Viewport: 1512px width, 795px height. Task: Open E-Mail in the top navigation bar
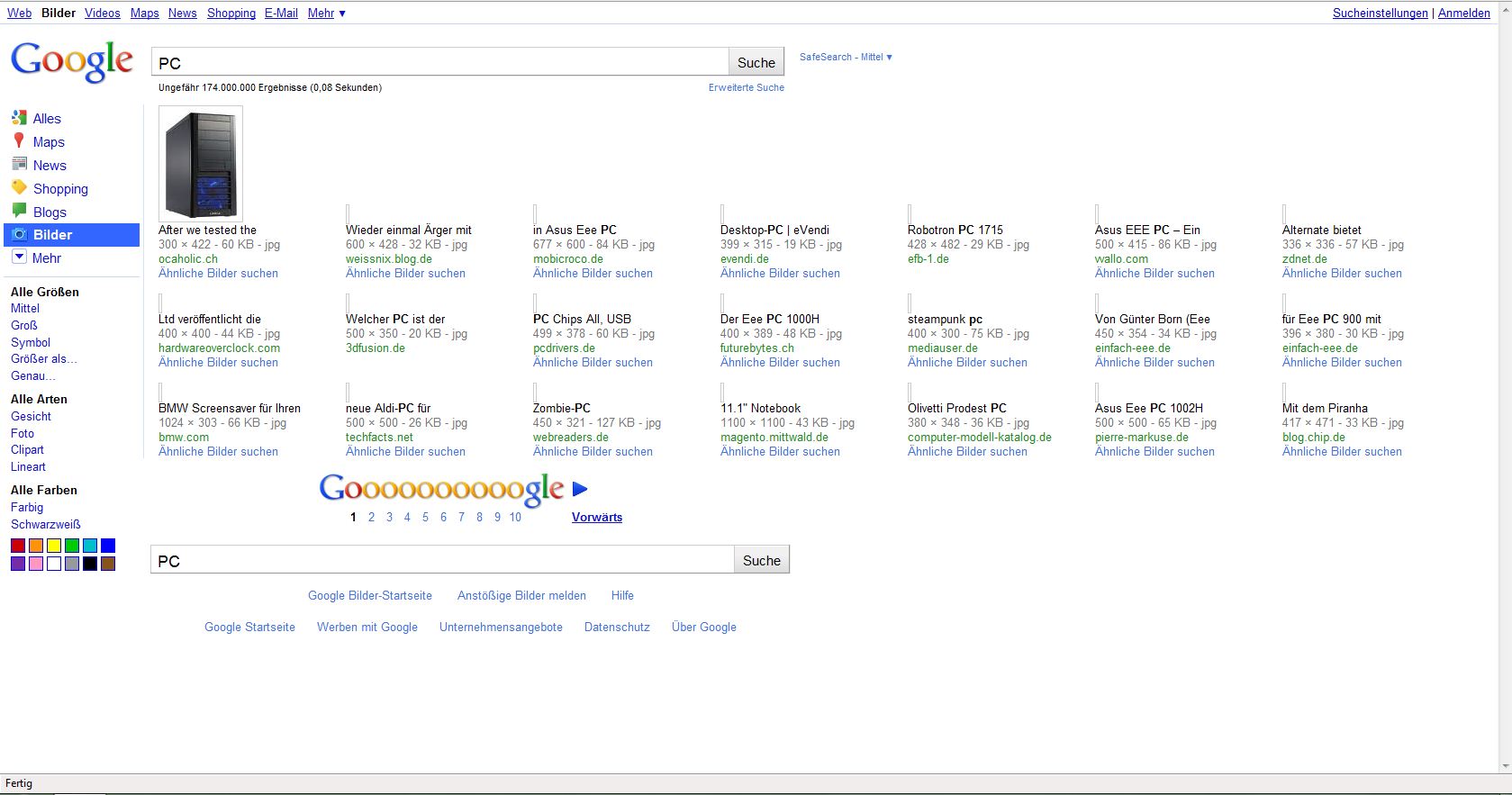click(x=281, y=13)
